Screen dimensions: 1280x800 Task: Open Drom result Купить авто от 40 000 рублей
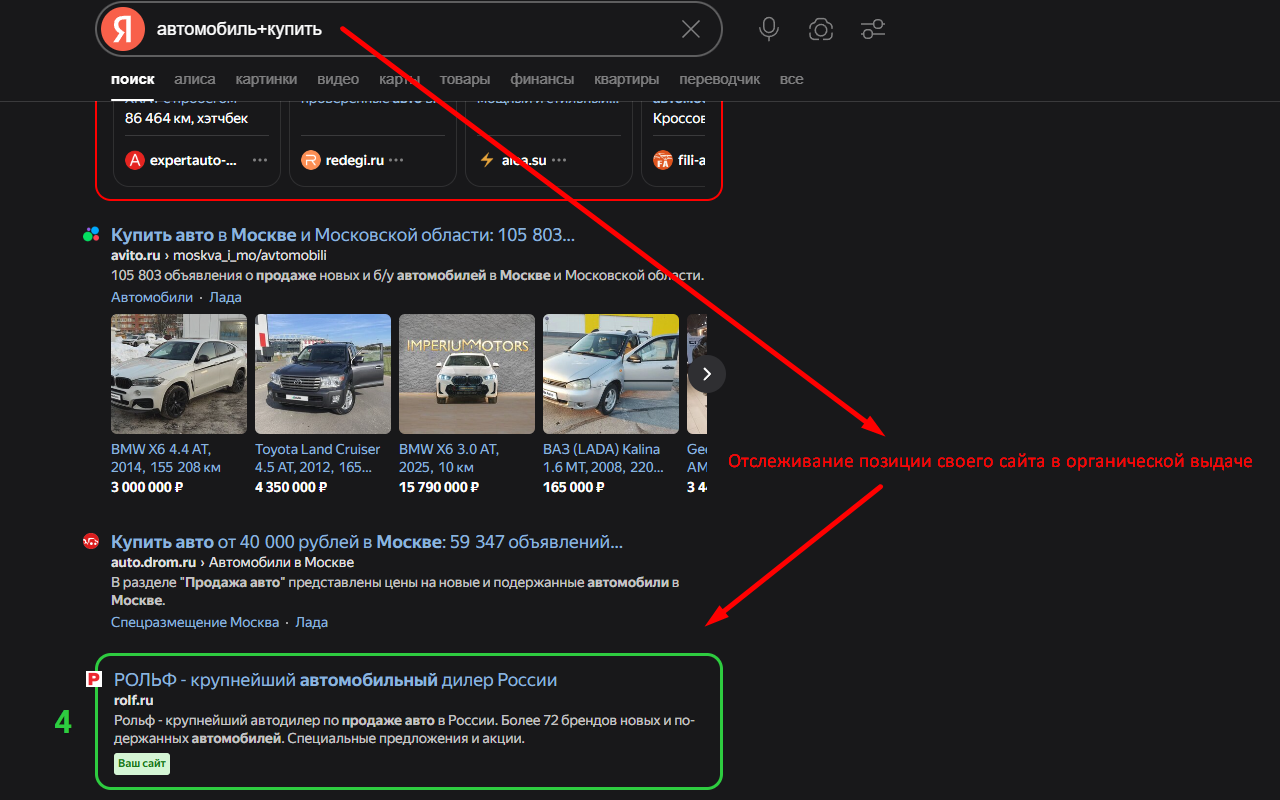point(367,542)
